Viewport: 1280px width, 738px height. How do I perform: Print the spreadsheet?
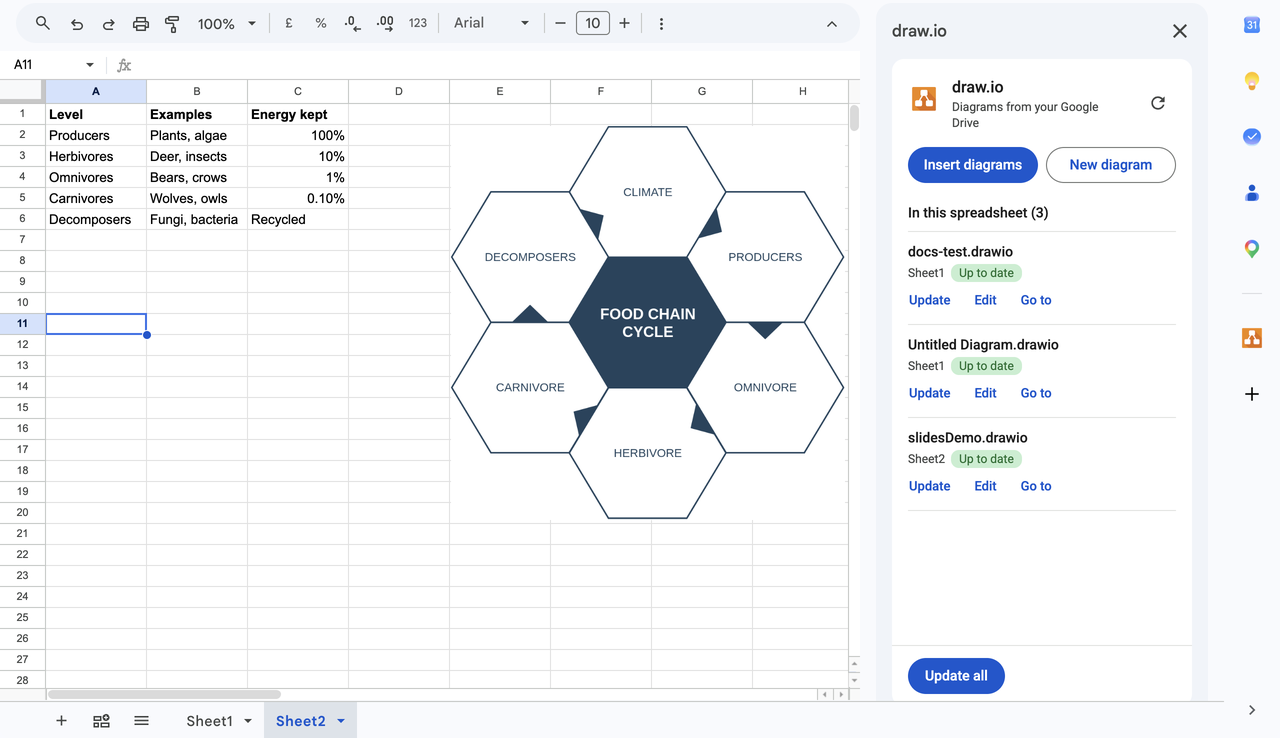tap(140, 23)
